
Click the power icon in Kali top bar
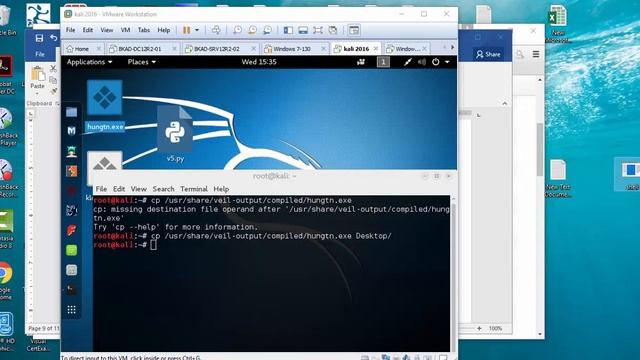pos(436,62)
